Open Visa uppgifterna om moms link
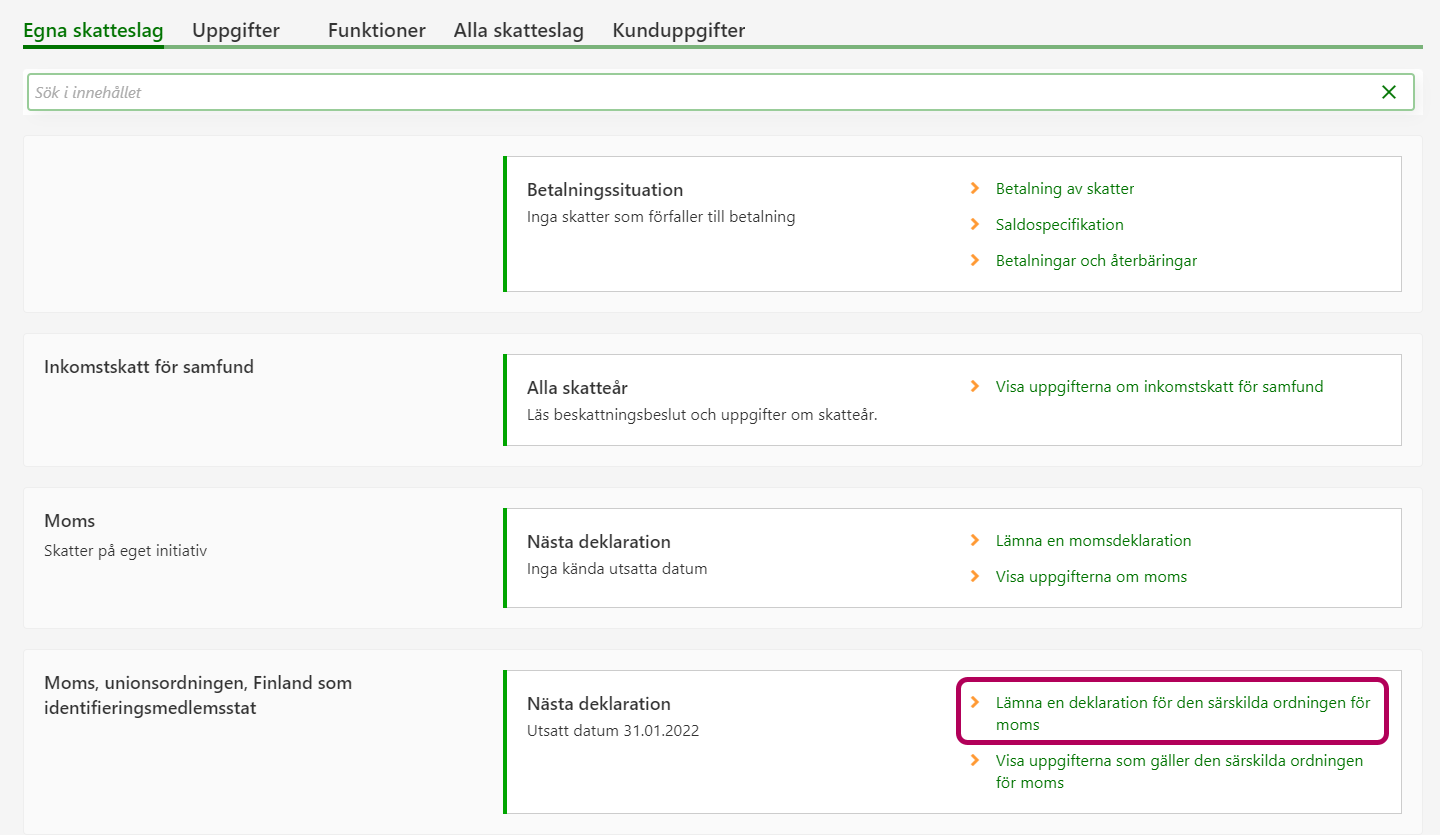The width and height of the screenshot is (1440, 835). (x=1091, y=576)
